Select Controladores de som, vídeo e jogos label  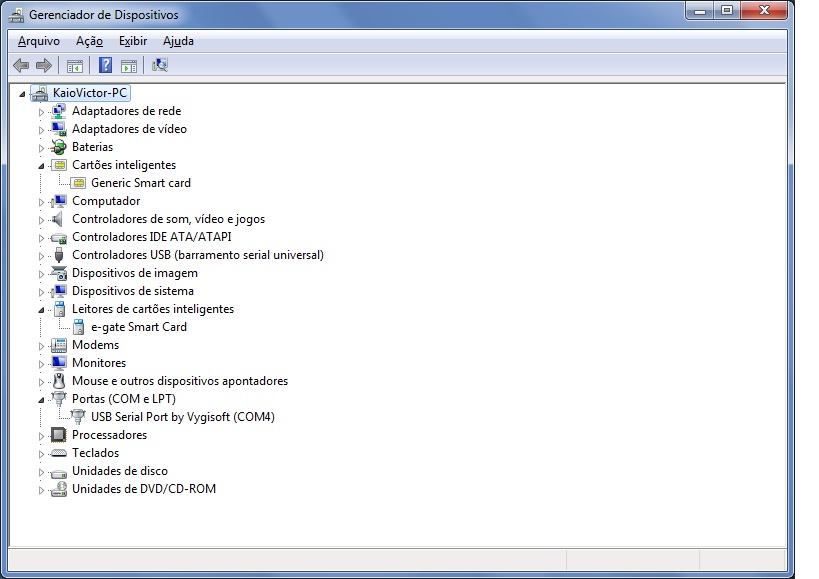168,219
